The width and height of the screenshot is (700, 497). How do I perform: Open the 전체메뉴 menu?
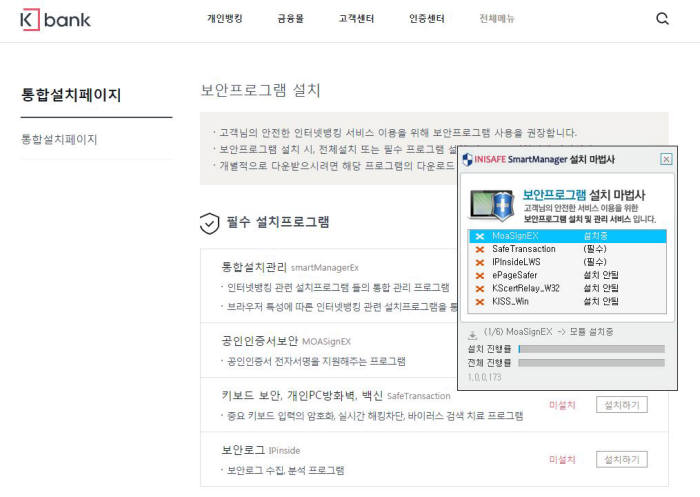click(497, 18)
